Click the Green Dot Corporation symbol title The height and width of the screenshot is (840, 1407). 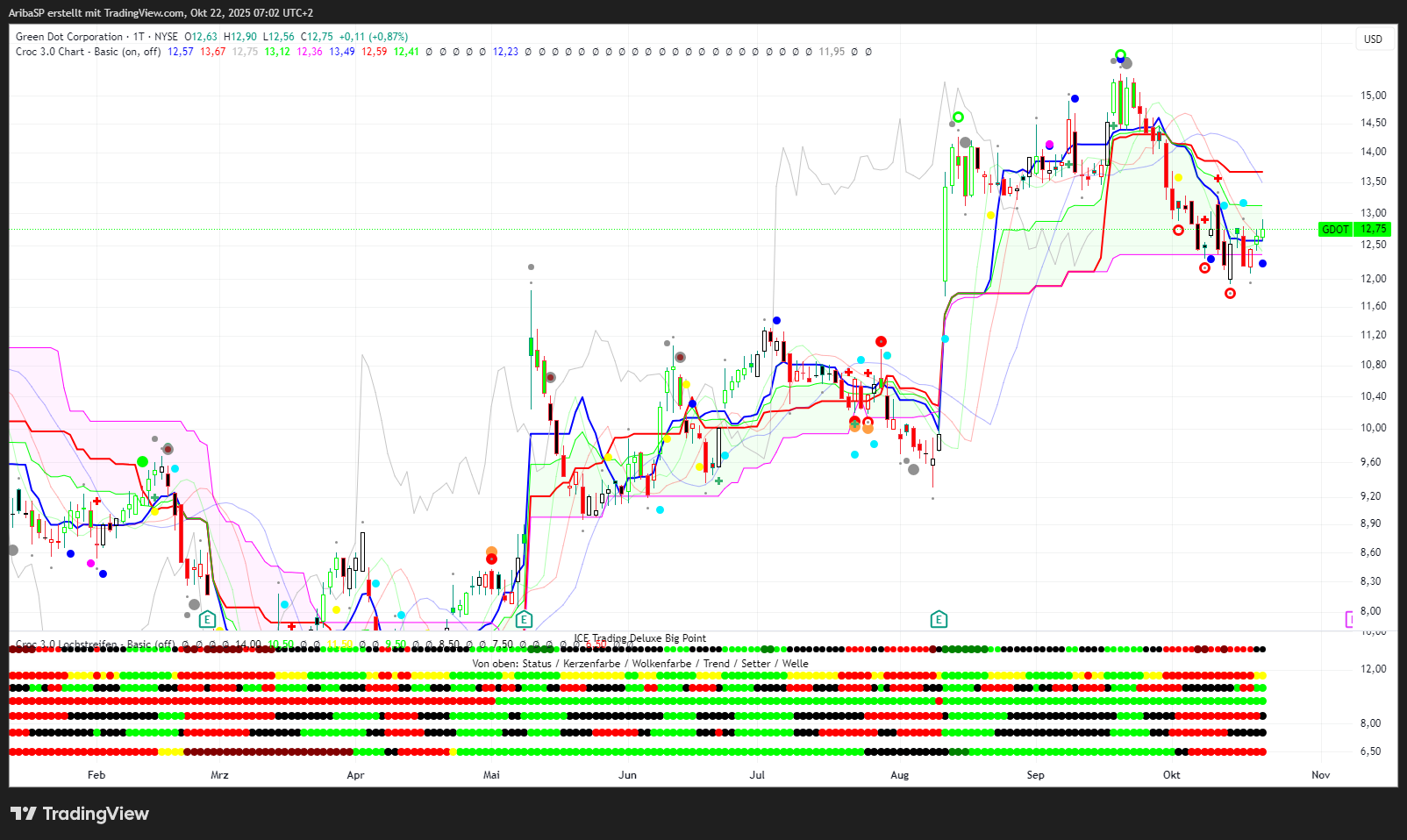click(x=69, y=37)
